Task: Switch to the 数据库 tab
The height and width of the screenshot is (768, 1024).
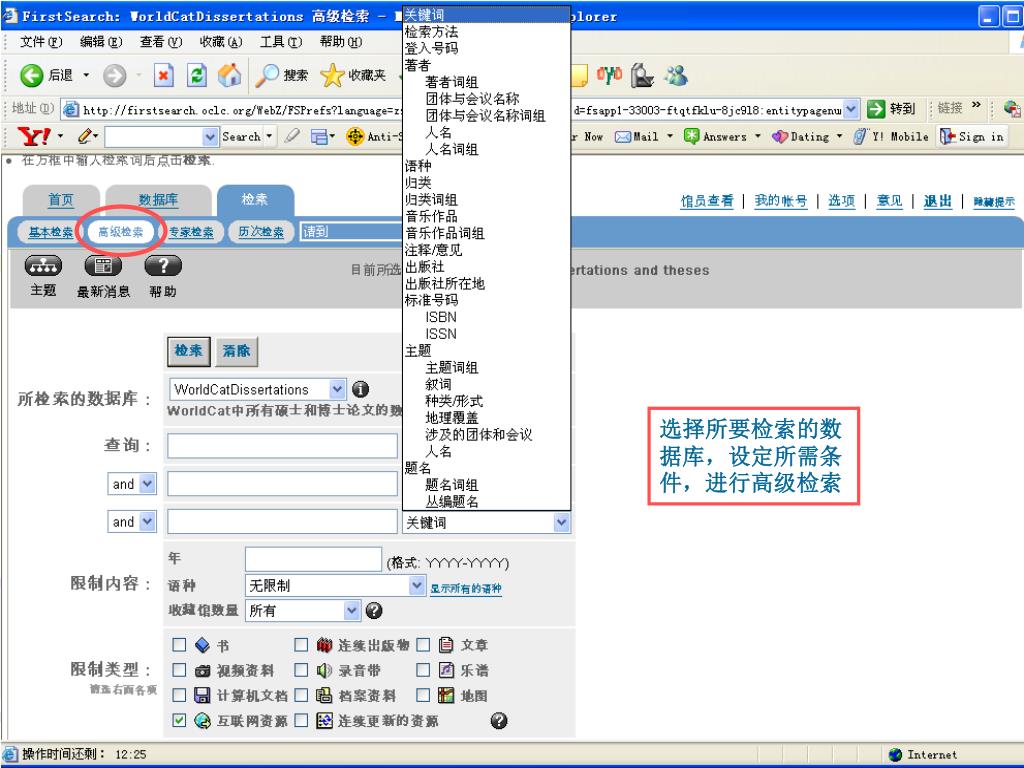Action: click(158, 200)
